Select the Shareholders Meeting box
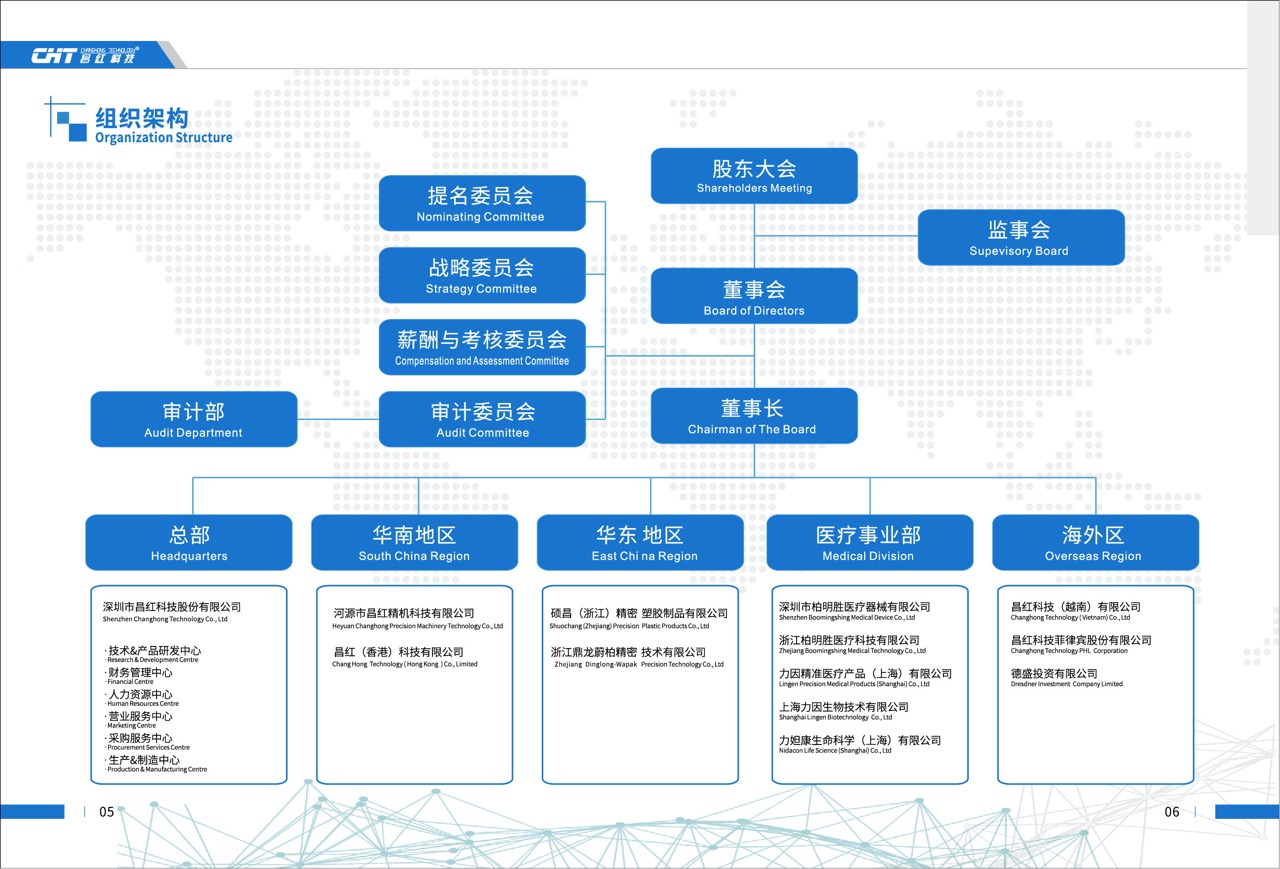This screenshot has width=1280, height=869. (x=754, y=176)
